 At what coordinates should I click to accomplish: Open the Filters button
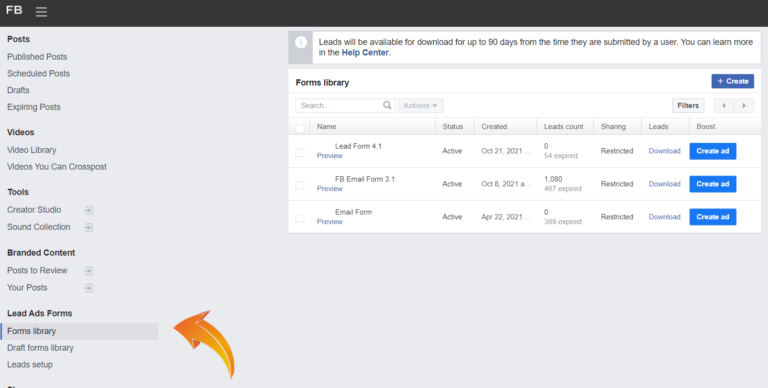[688, 105]
